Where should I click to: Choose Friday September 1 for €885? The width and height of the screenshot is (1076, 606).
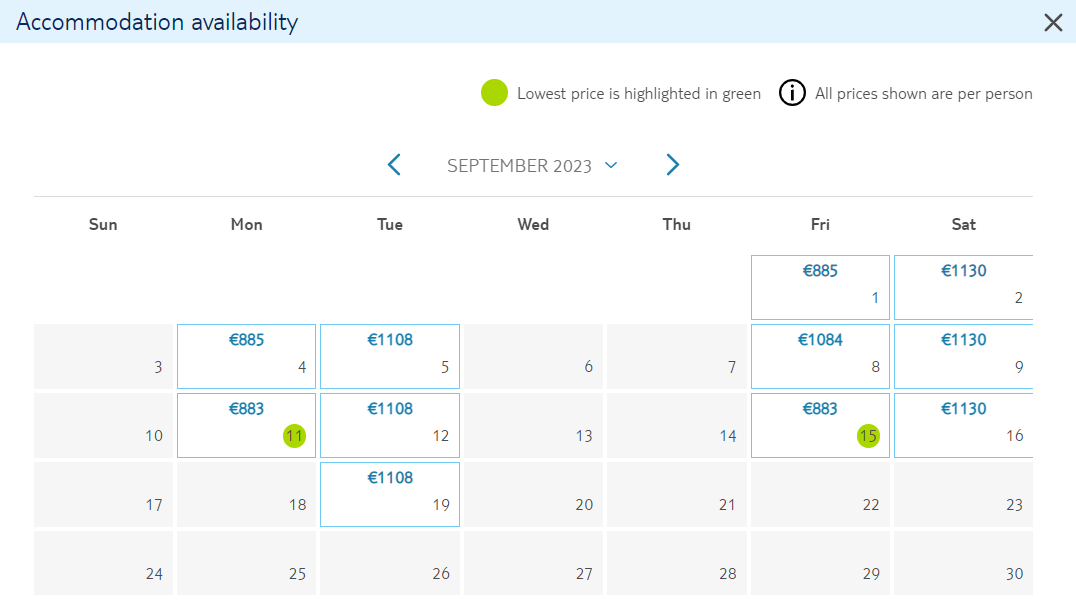(820, 288)
